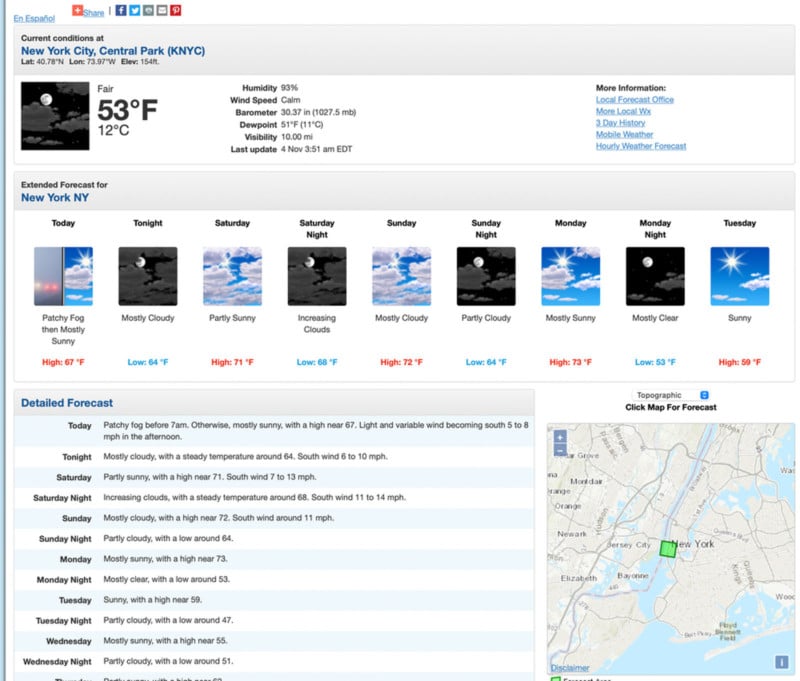Share the page on Facebook

tap(121, 10)
